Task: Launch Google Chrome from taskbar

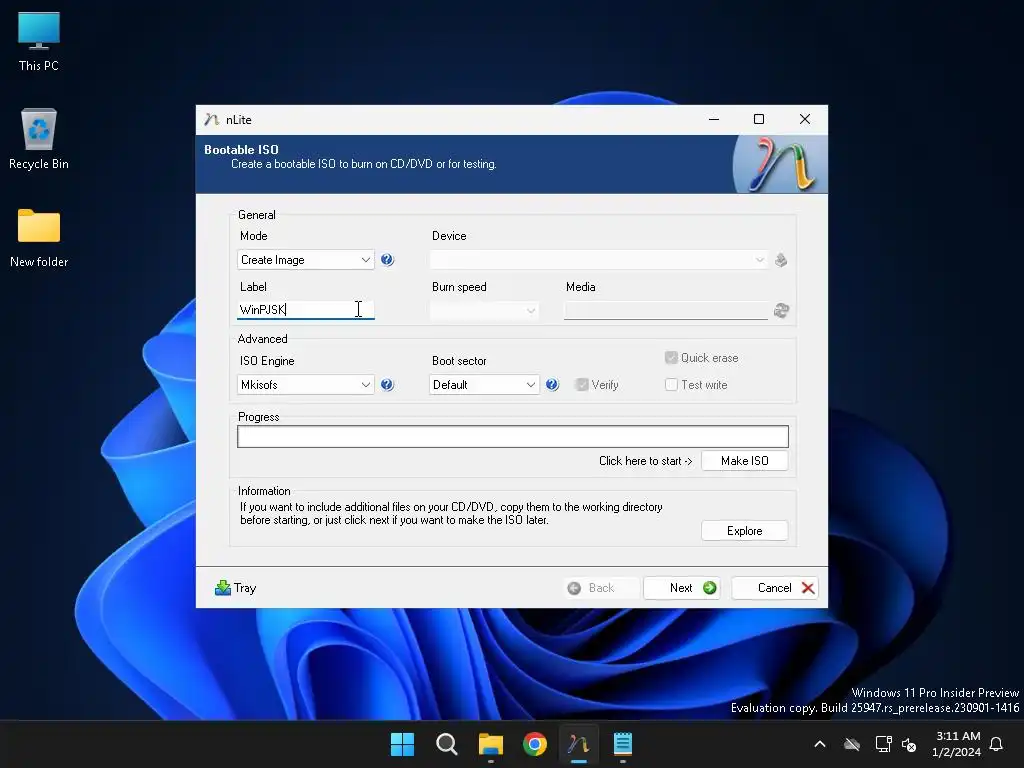Action: (x=535, y=744)
